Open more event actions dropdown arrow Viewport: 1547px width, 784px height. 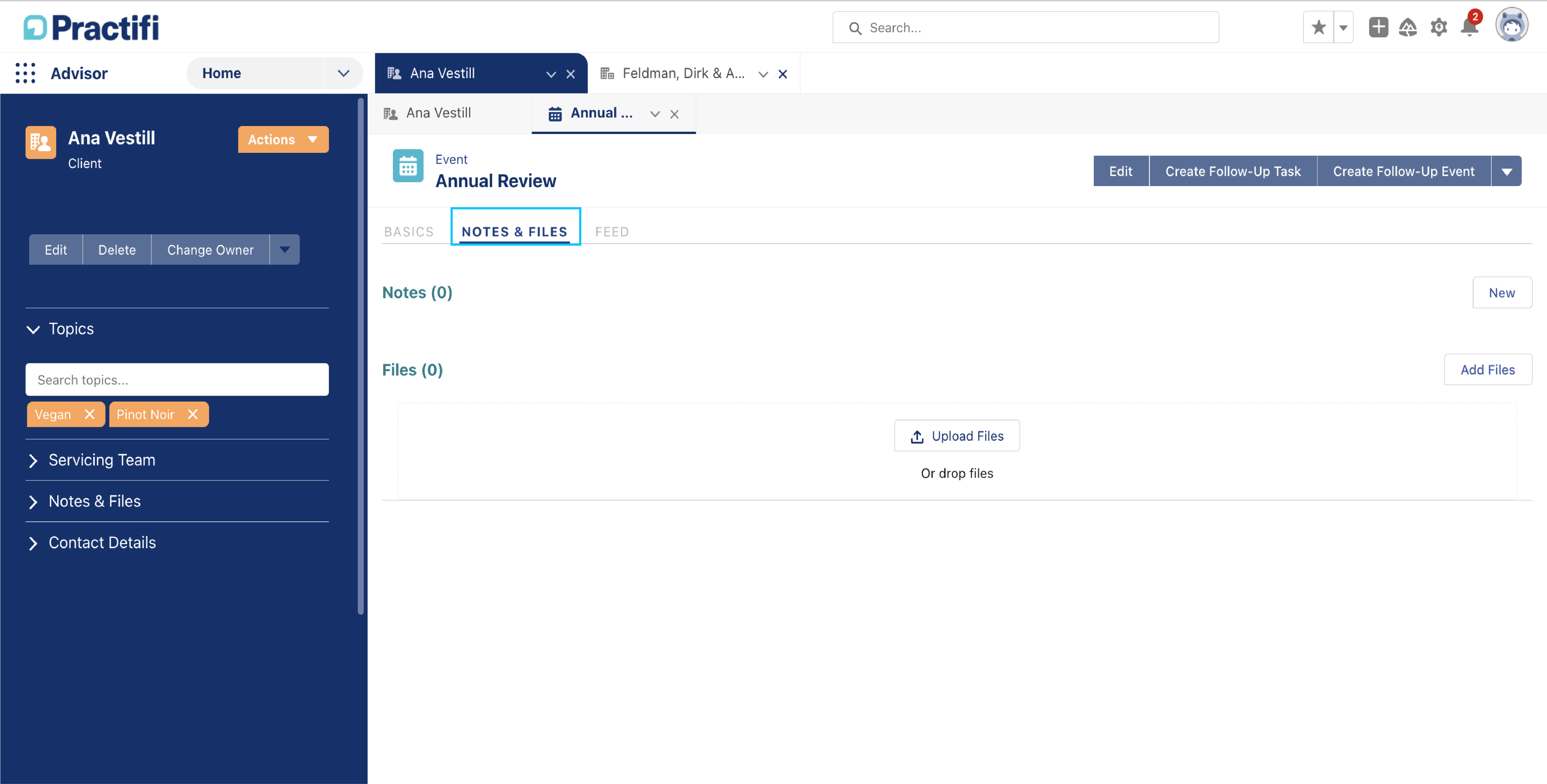pyautogui.click(x=1506, y=171)
